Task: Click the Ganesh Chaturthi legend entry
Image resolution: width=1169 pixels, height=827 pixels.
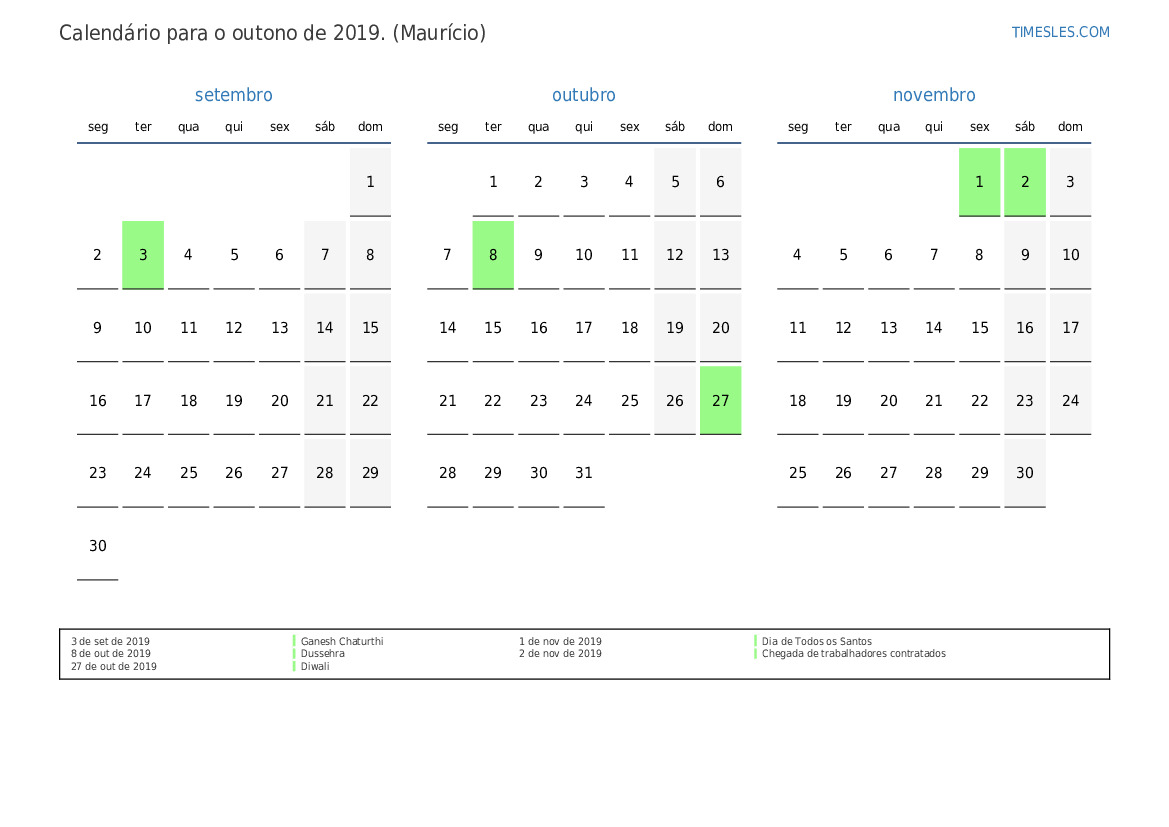Action: coord(342,641)
